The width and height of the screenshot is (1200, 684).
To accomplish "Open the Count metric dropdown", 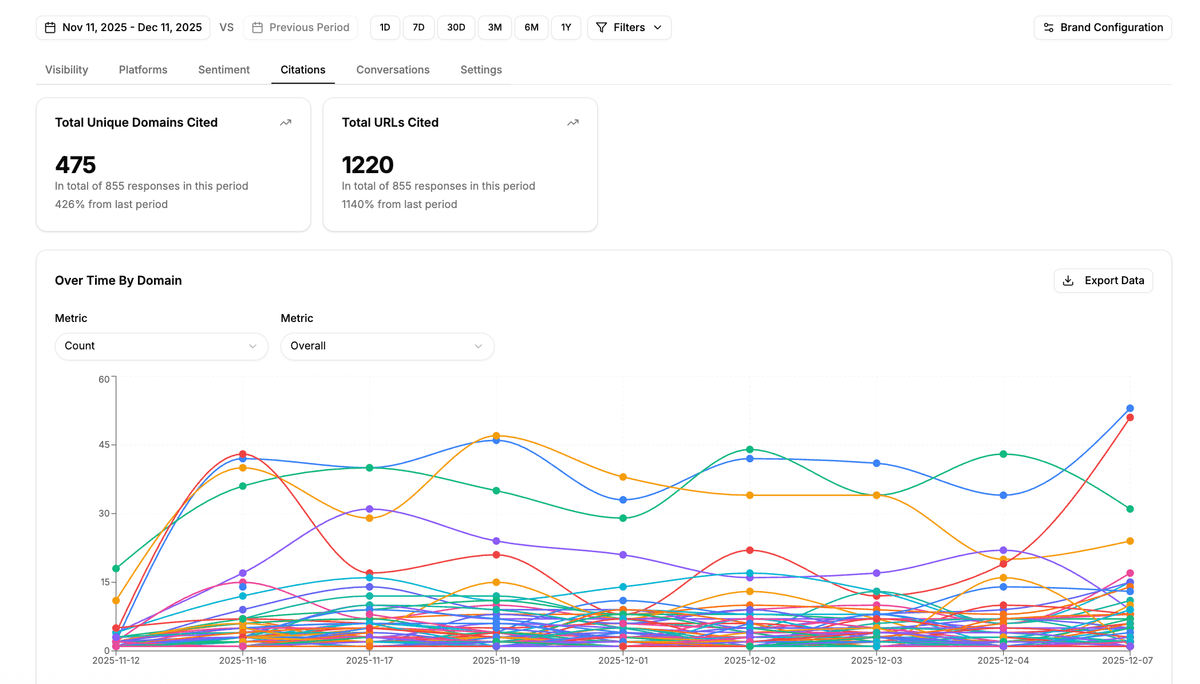I will (x=161, y=346).
